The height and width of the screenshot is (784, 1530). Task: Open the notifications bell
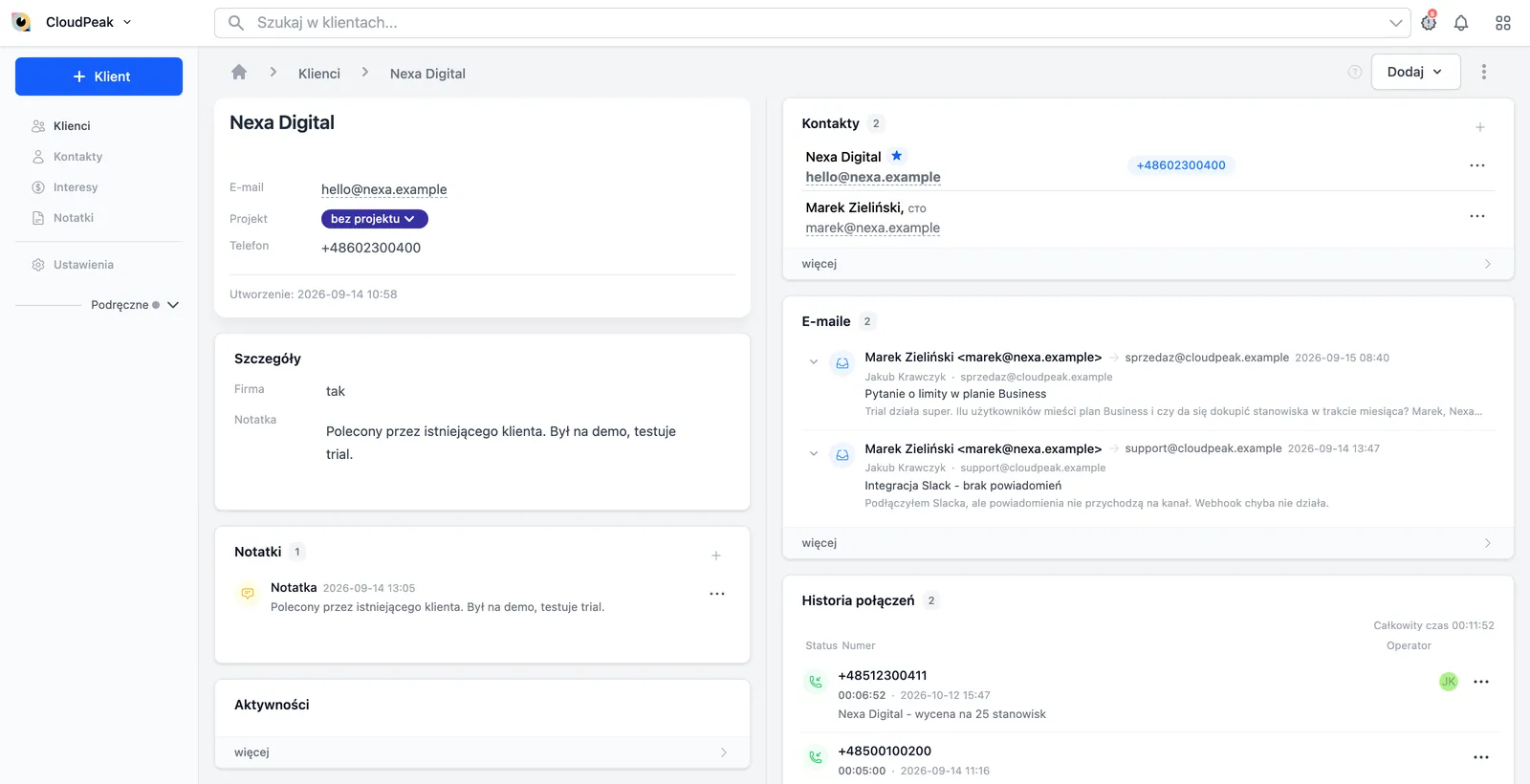coord(1461,23)
